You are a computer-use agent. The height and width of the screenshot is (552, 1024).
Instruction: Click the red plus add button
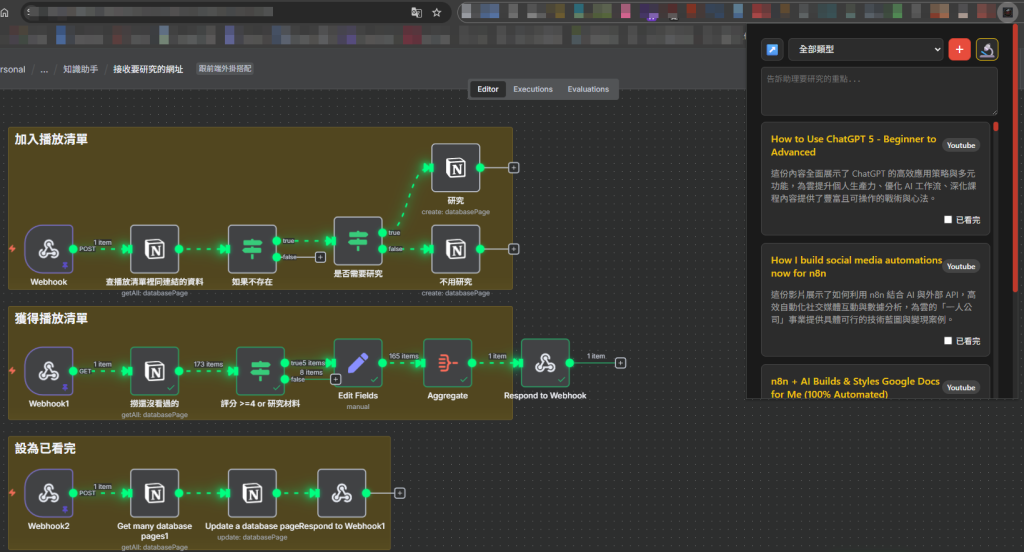coord(959,49)
